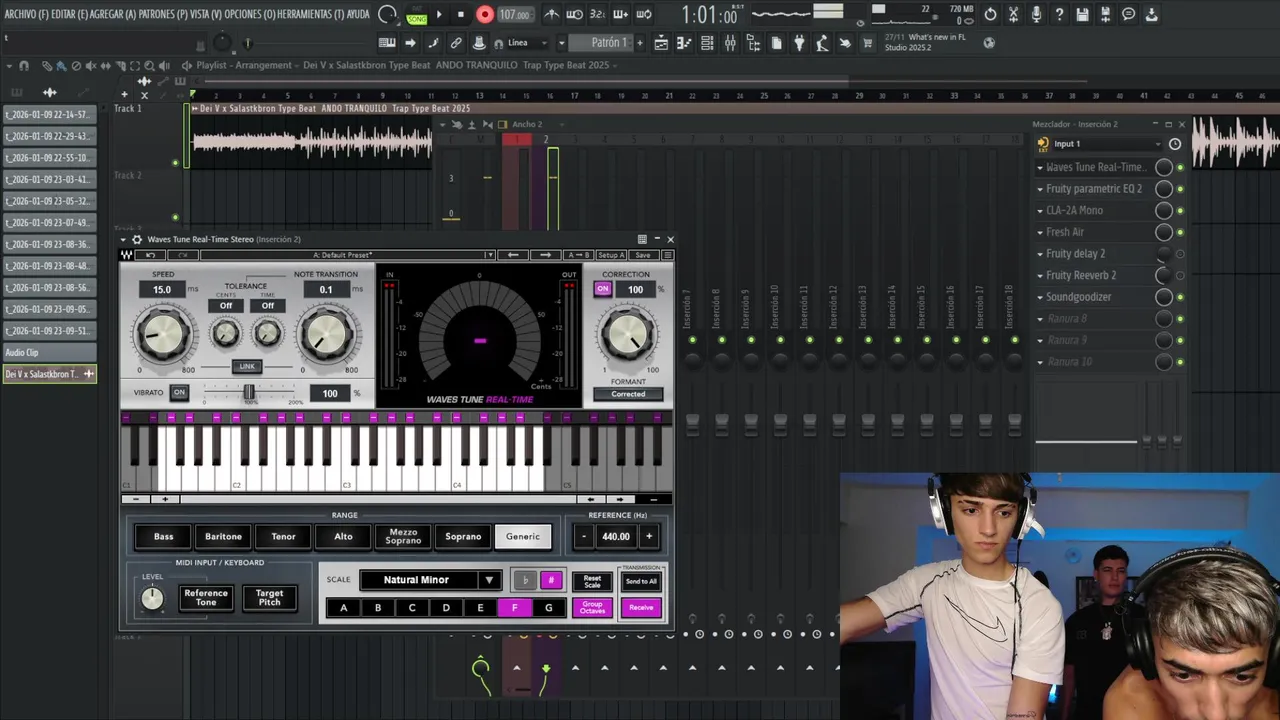Toggle the Vibrato ON button
1280x720 pixels.
pyautogui.click(x=179, y=393)
